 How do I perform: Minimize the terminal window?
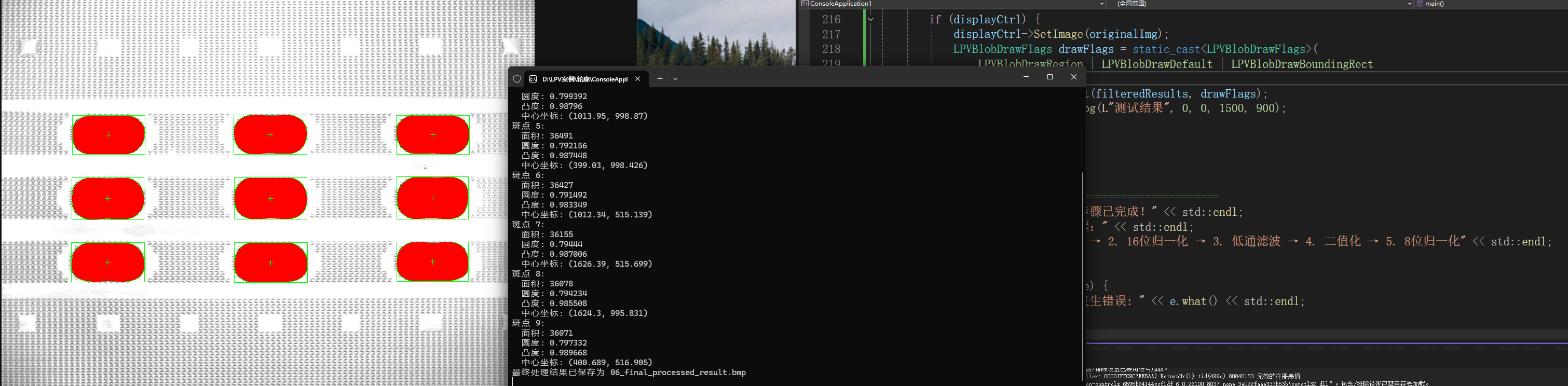click(x=1026, y=77)
